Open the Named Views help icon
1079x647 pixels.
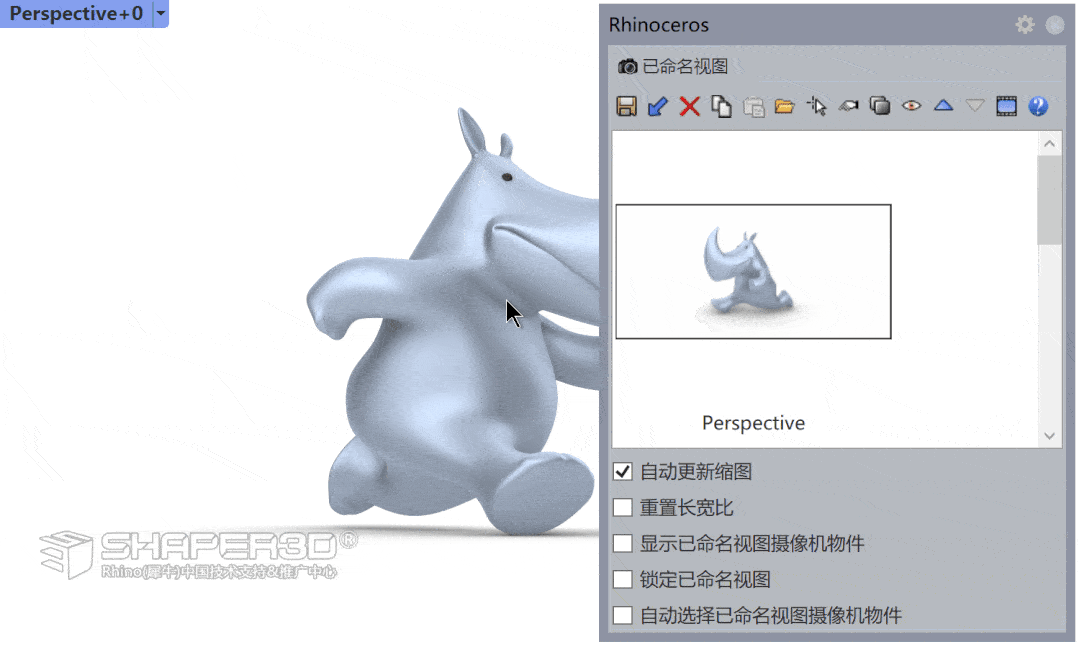tap(1038, 106)
